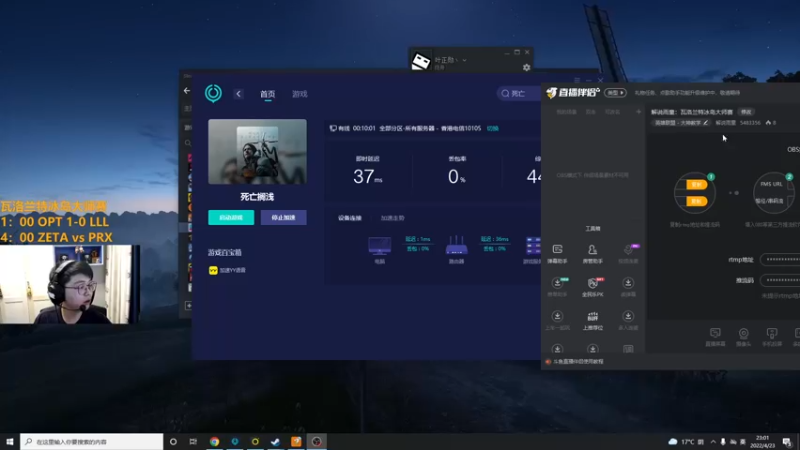The image size is (800, 450).
Task: Select the 设备连接 tab
Action: click(x=349, y=218)
